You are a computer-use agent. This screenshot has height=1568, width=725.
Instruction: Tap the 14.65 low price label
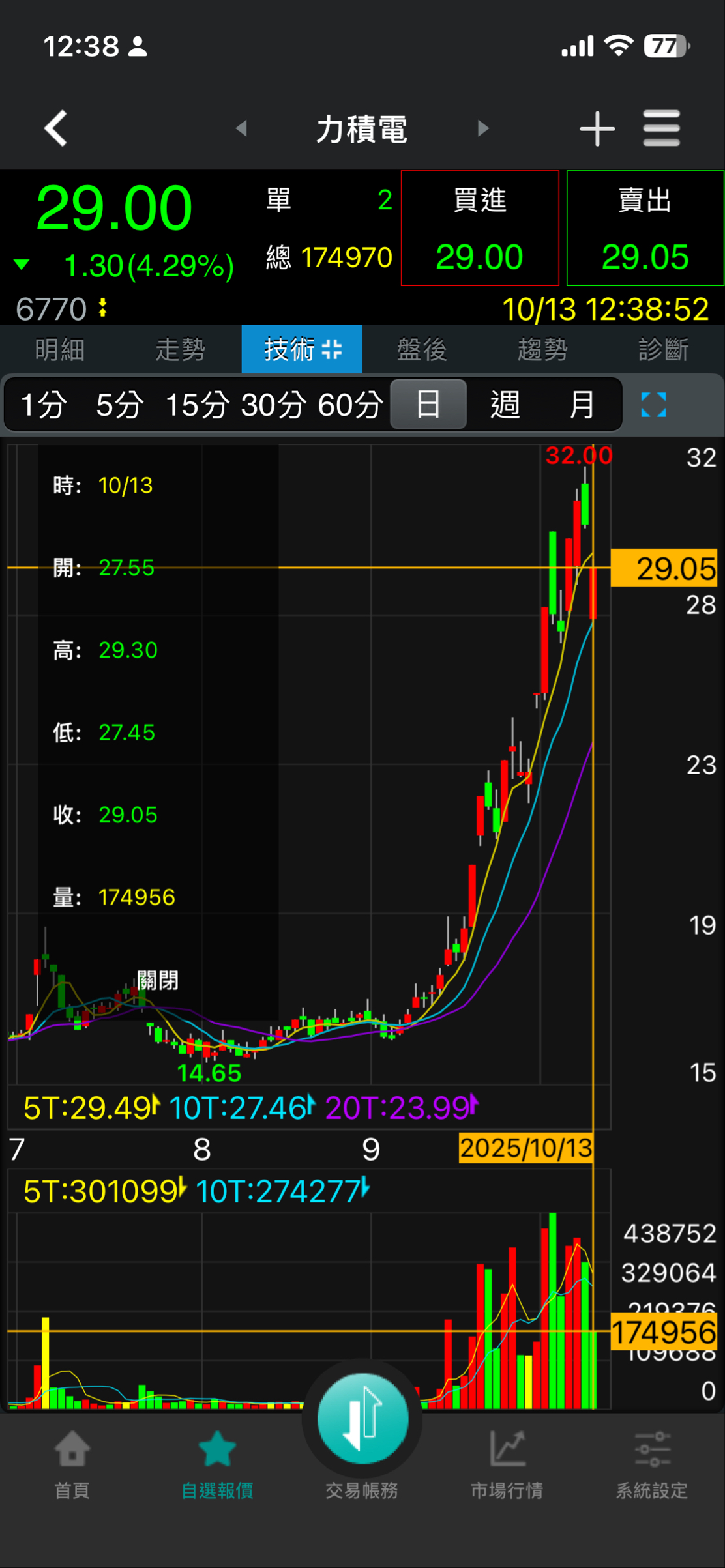(209, 1073)
